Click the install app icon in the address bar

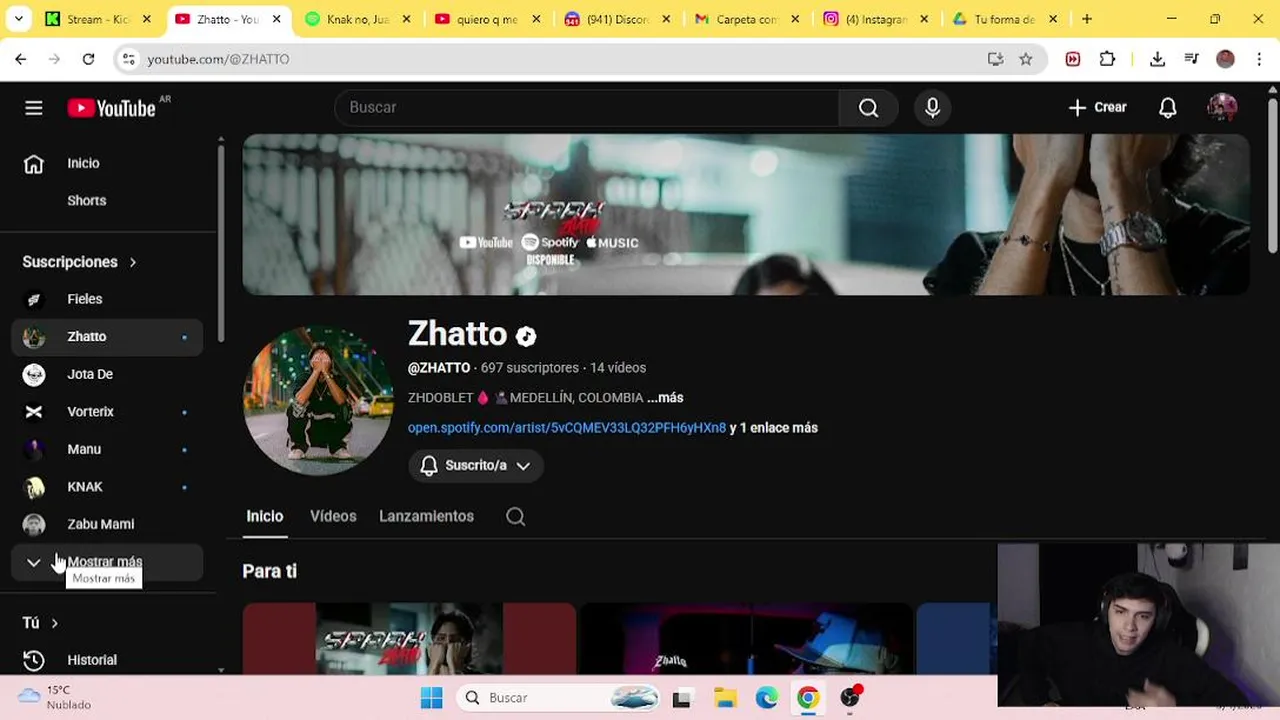point(995,59)
